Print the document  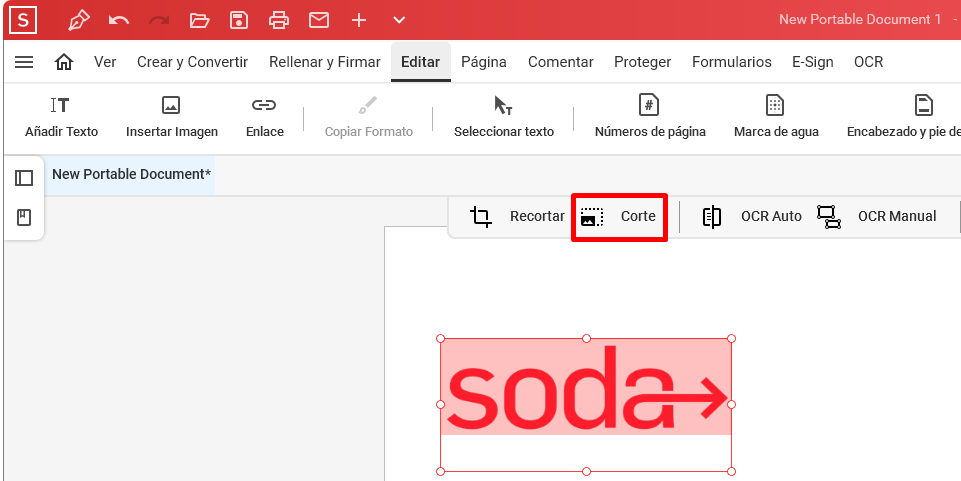279,20
